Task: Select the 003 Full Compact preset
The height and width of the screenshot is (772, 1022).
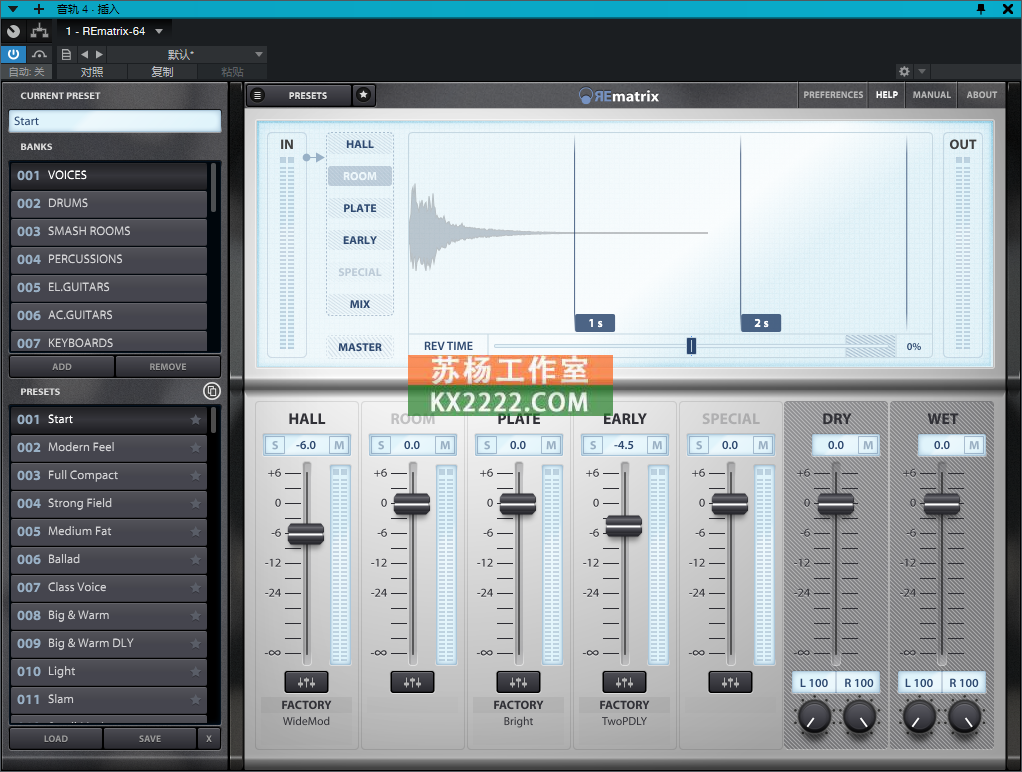Action: 108,475
